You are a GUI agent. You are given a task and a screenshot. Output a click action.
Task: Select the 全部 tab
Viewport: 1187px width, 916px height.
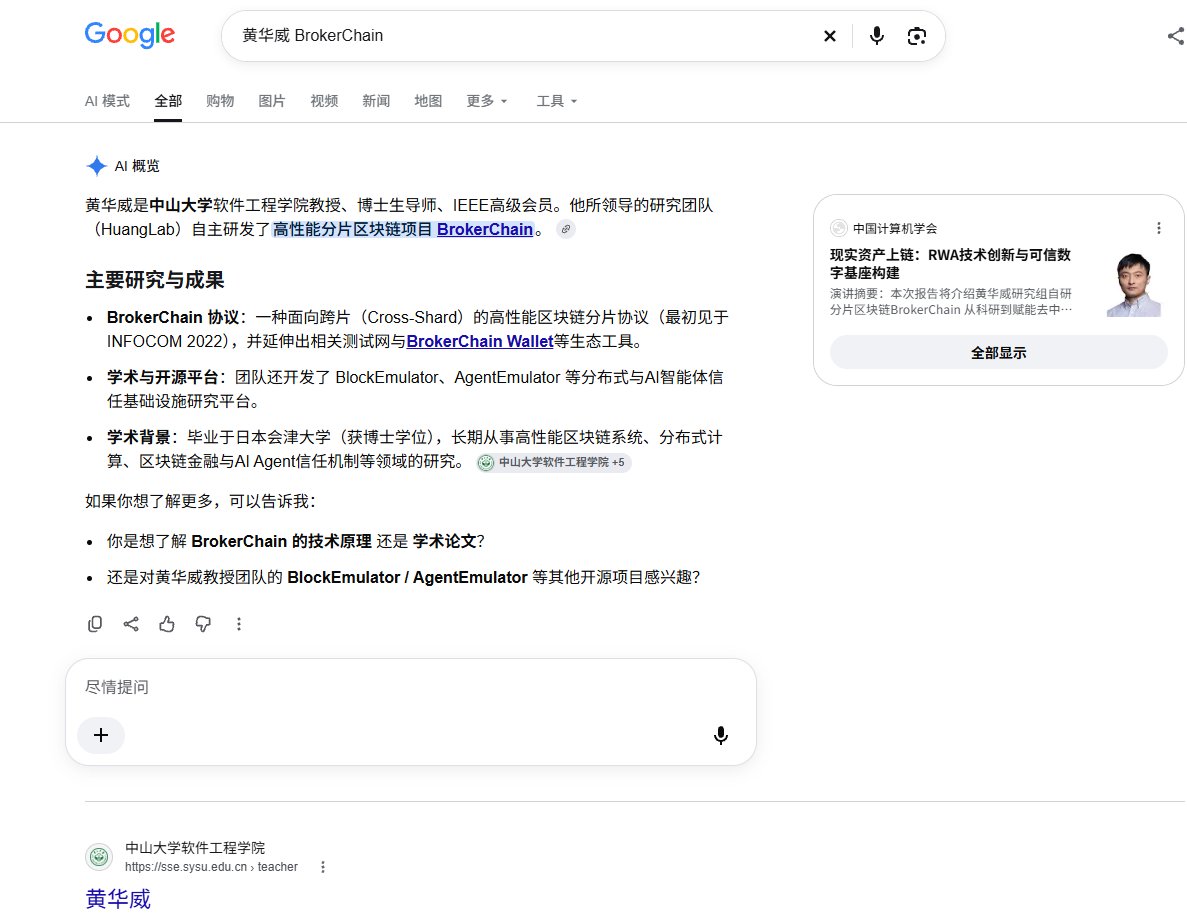(x=168, y=101)
